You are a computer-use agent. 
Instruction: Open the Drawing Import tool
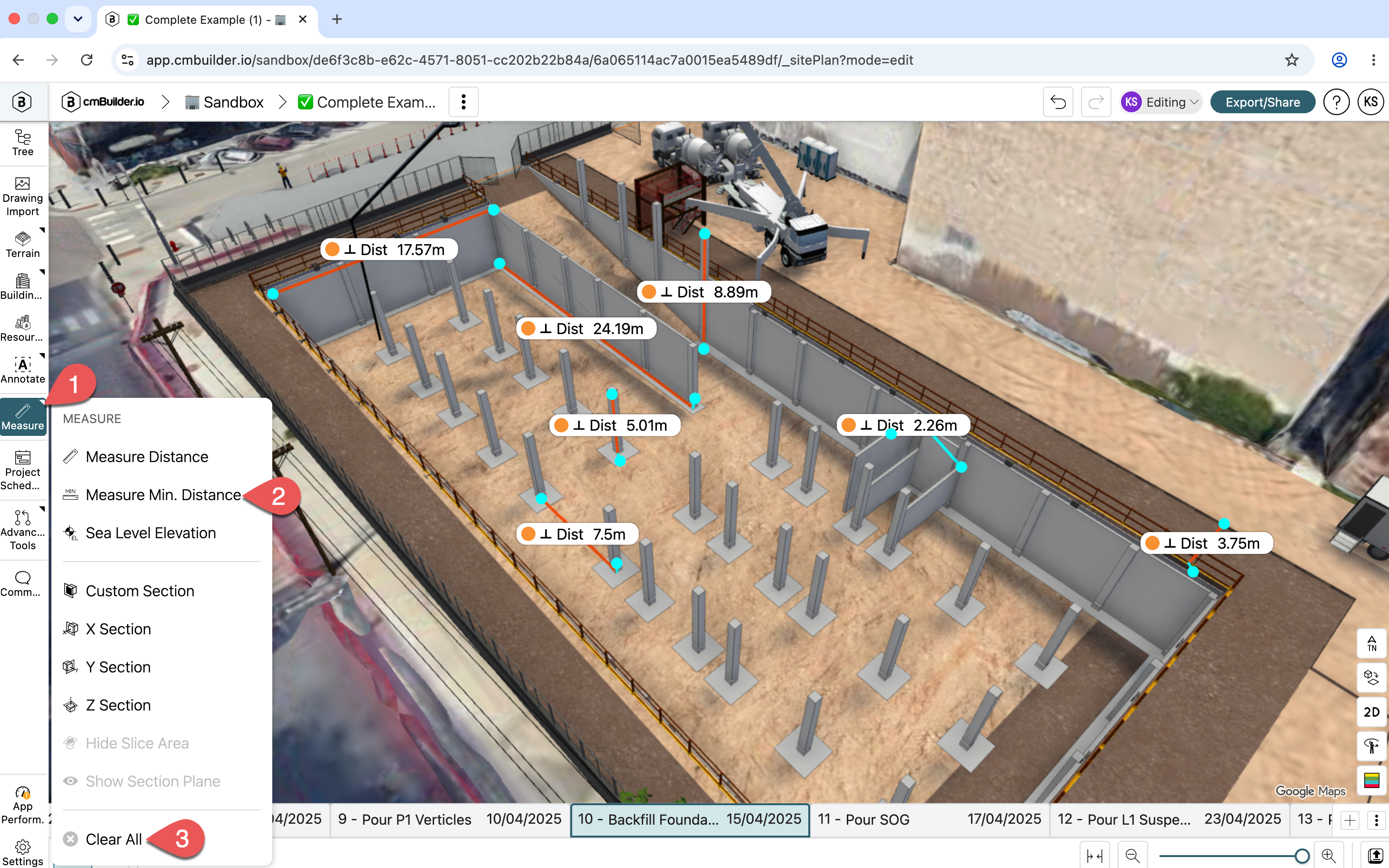pos(23,197)
